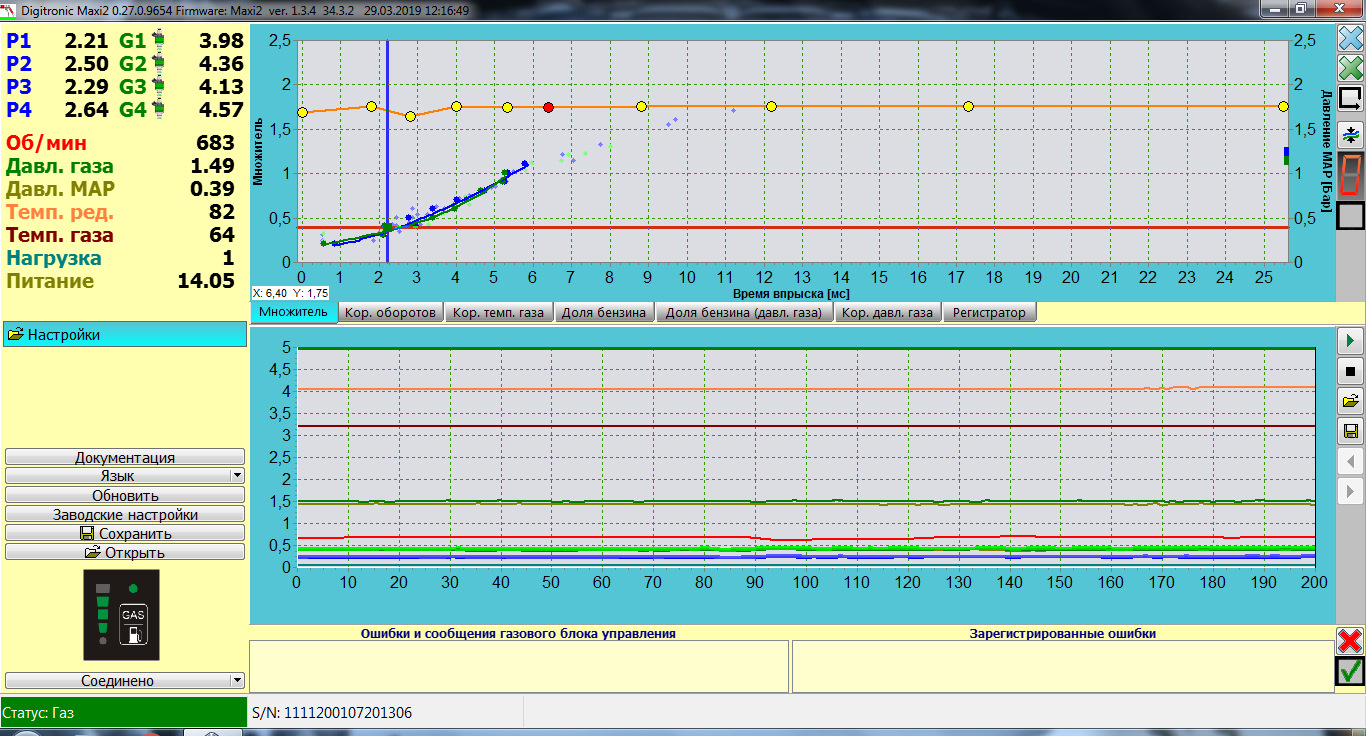Switch to the Регистратор tab
This screenshot has width=1366, height=736.
(989, 313)
